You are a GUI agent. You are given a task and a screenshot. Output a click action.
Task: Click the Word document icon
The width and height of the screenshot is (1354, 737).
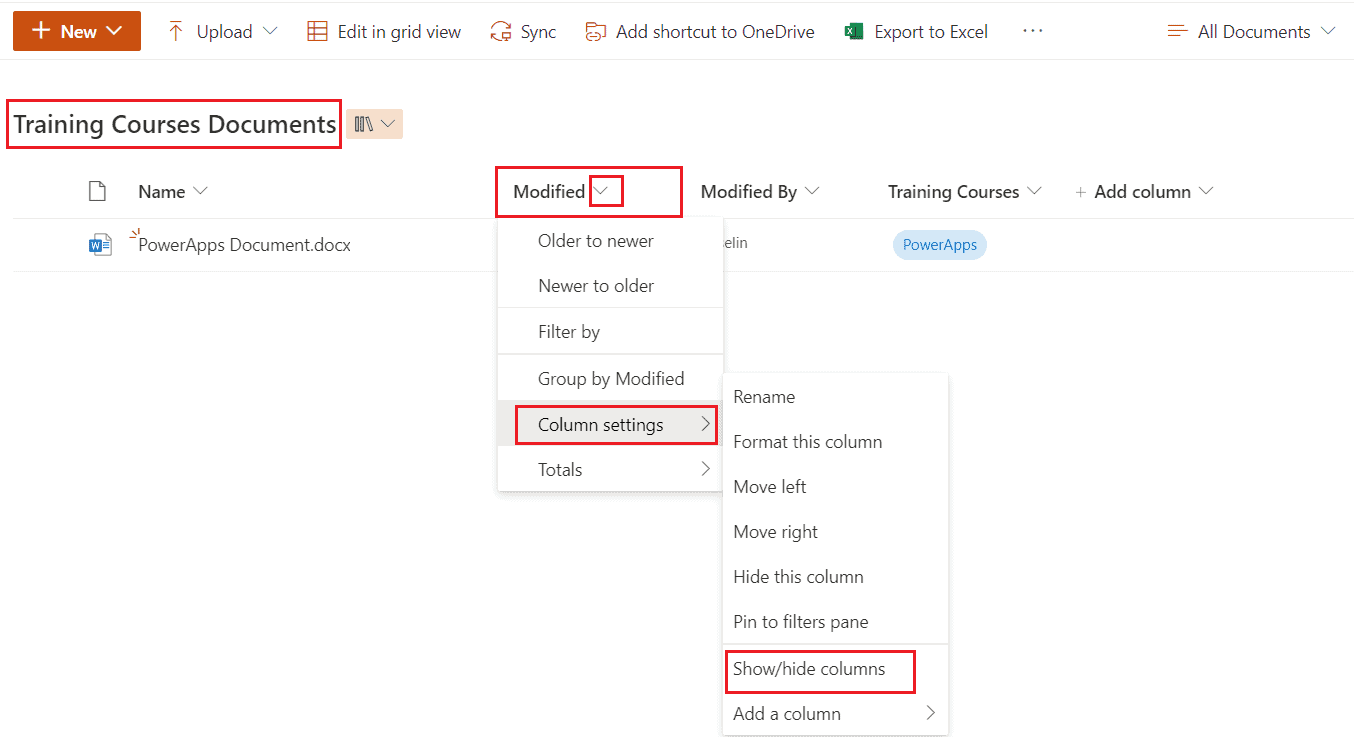[x=100, y=244]
